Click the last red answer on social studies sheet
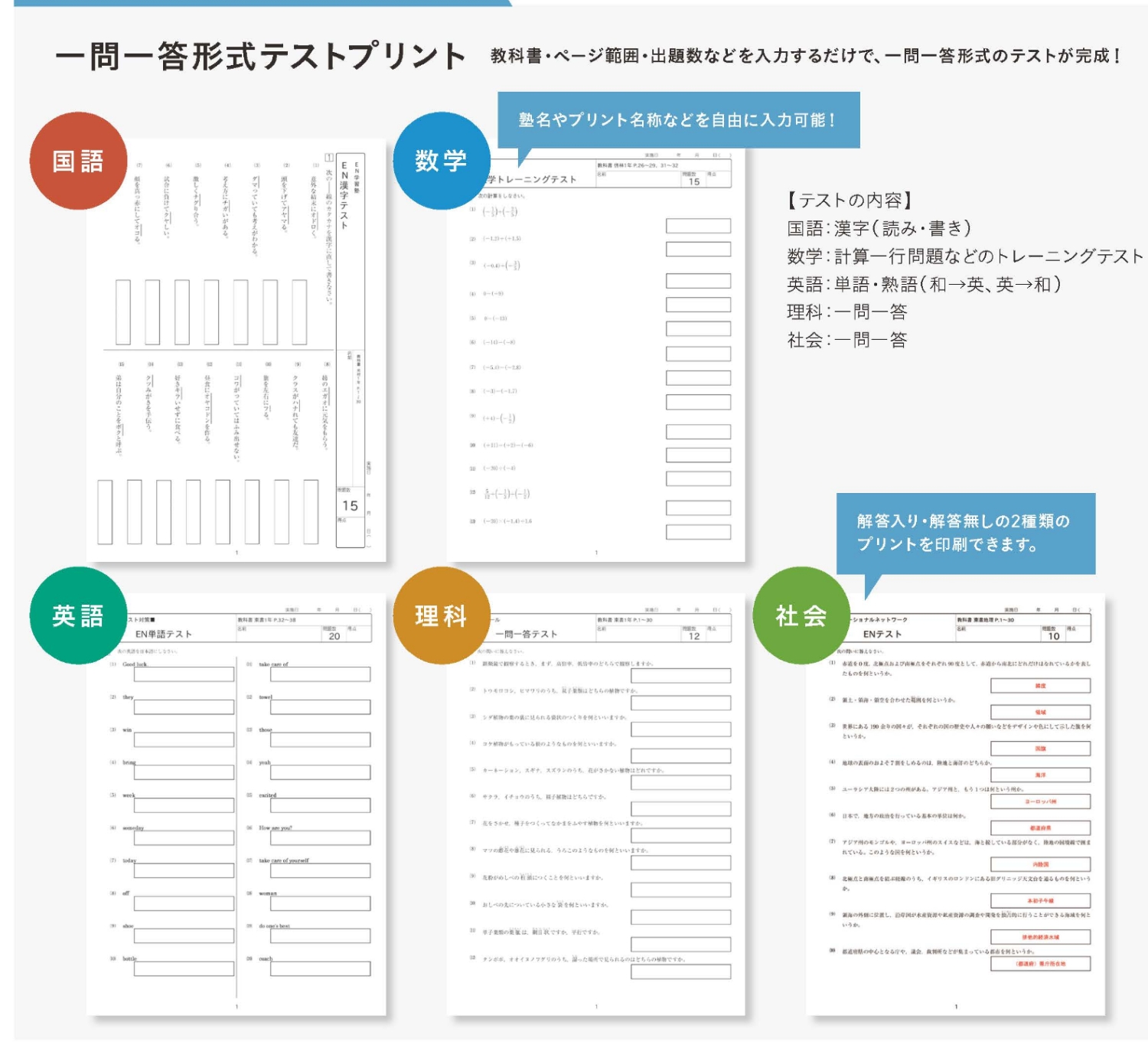The height and width of the screenshot is (1051, 1148). [x=1041, y=964]
